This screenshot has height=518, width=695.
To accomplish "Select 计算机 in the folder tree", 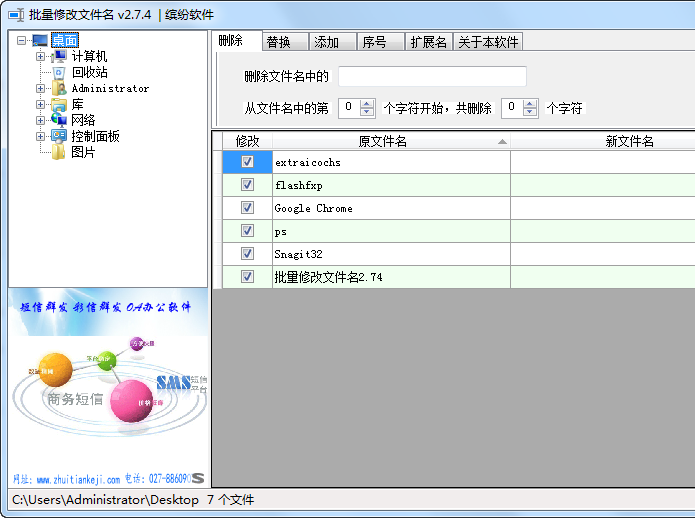I will (89, 56).
